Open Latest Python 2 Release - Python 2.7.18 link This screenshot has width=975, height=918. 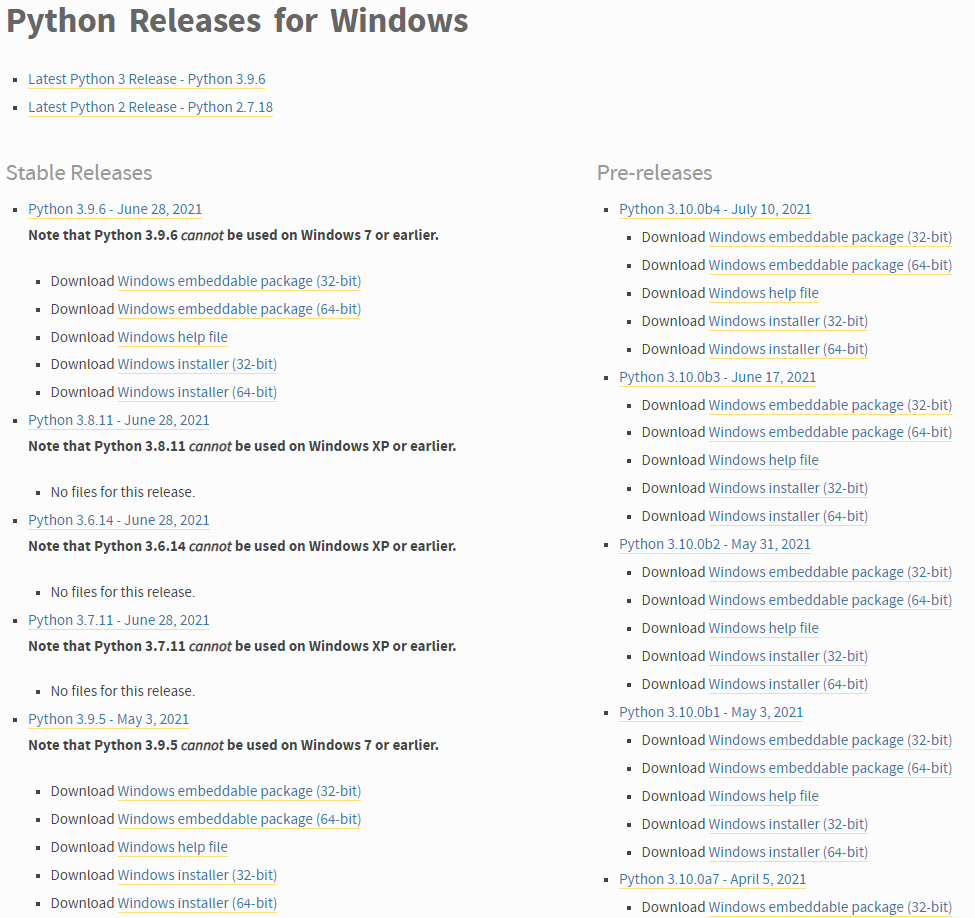coord(150,108)
